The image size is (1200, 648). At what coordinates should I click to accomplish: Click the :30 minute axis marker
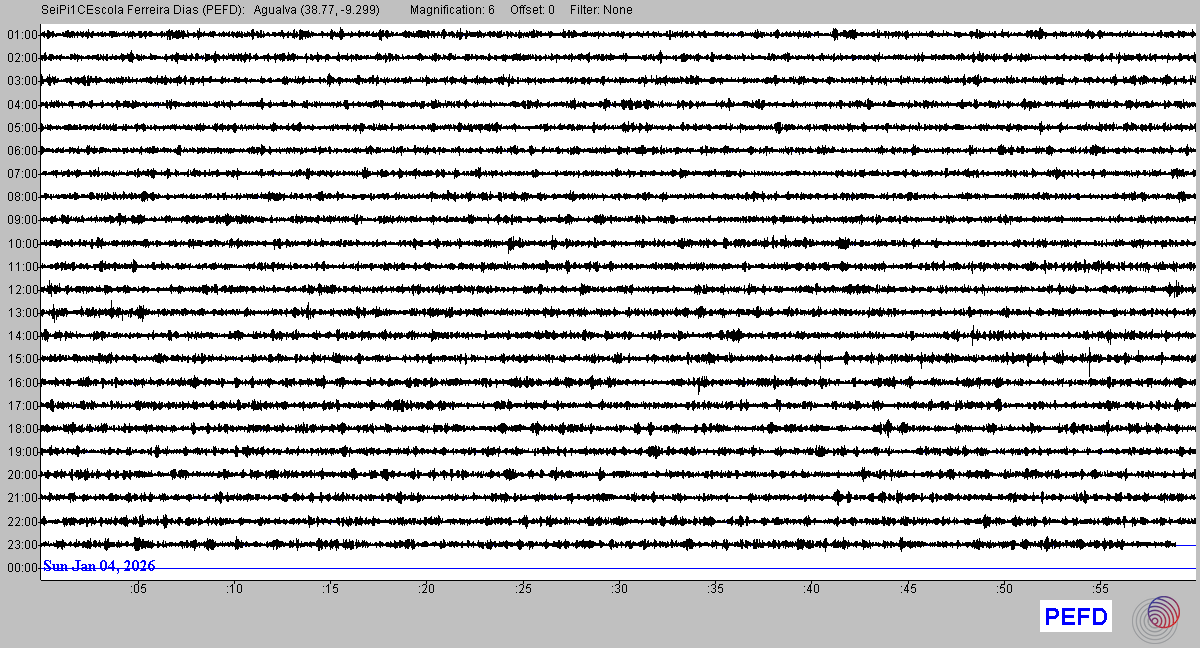click(x=620, y=589)
